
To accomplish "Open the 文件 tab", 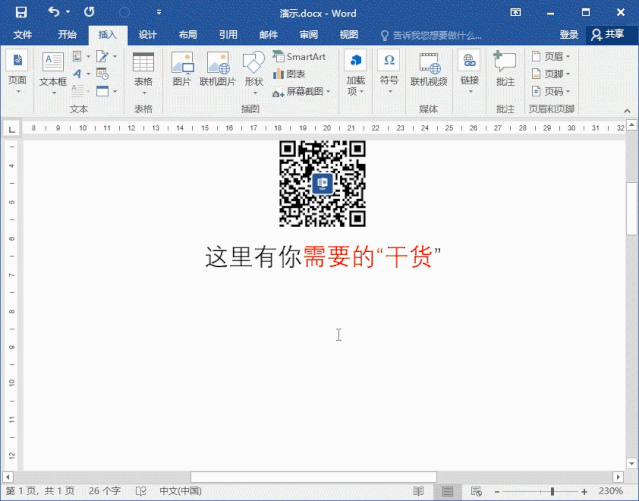I will (22, 35).
